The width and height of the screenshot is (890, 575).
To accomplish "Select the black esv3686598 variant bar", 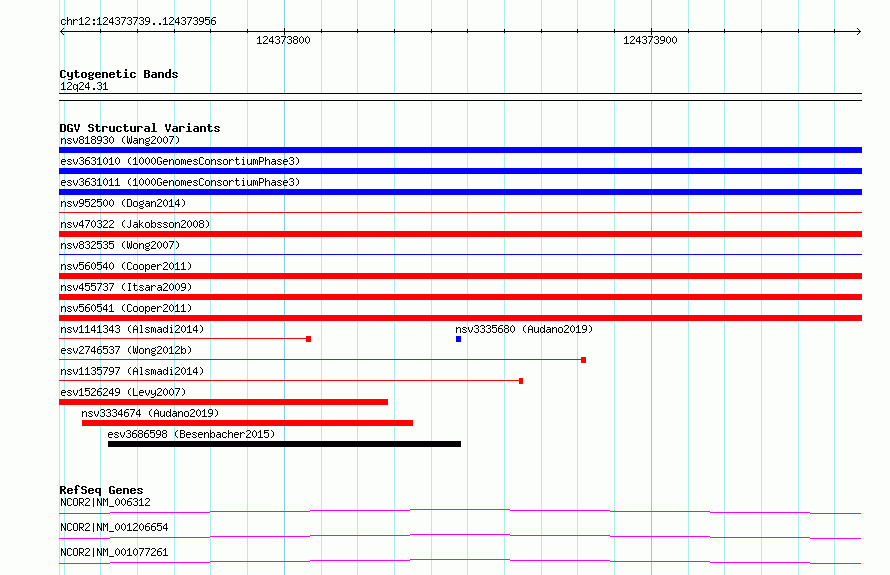I will (x=284, y=444).
